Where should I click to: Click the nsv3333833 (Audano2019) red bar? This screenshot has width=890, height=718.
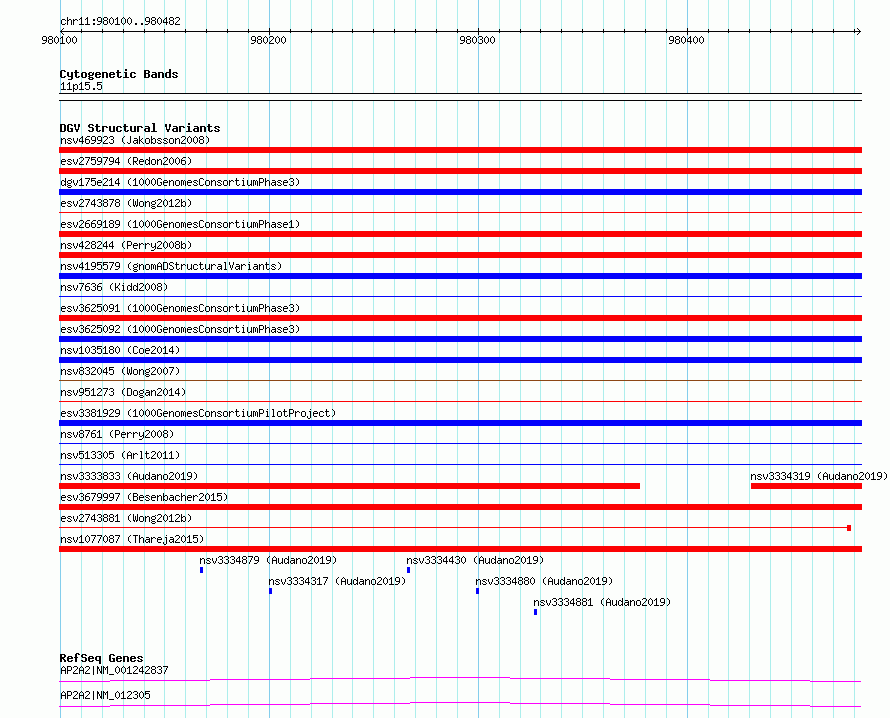[350, 486]
